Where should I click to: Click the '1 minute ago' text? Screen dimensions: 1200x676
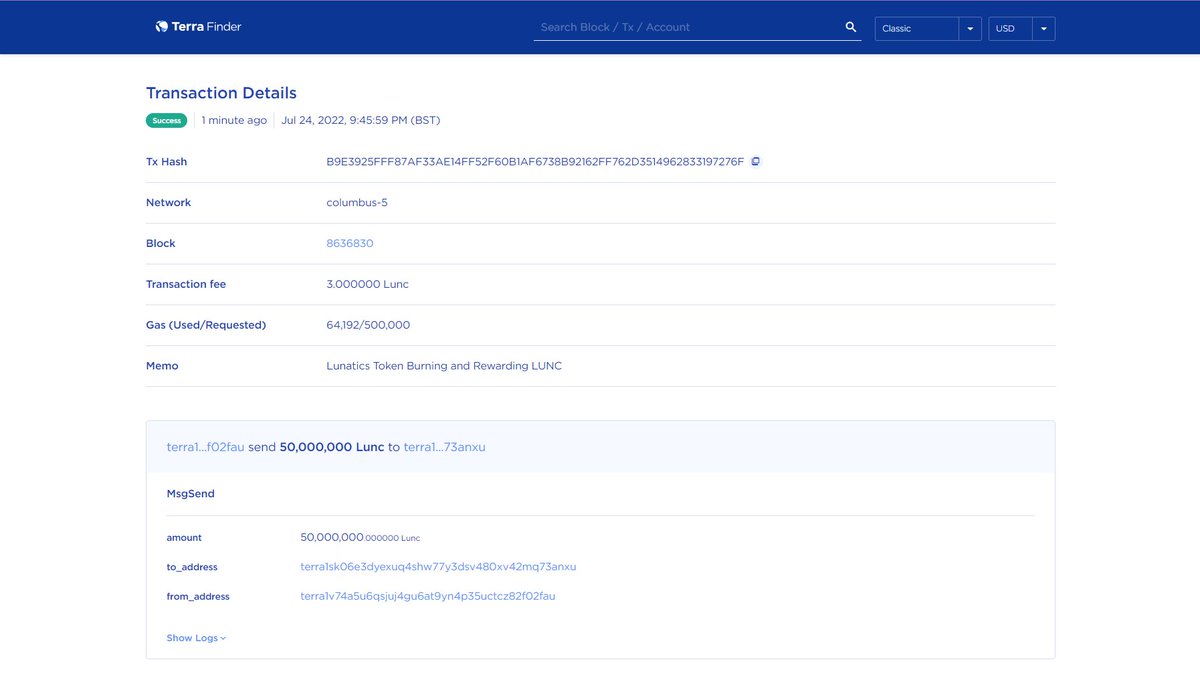point(234,120)
